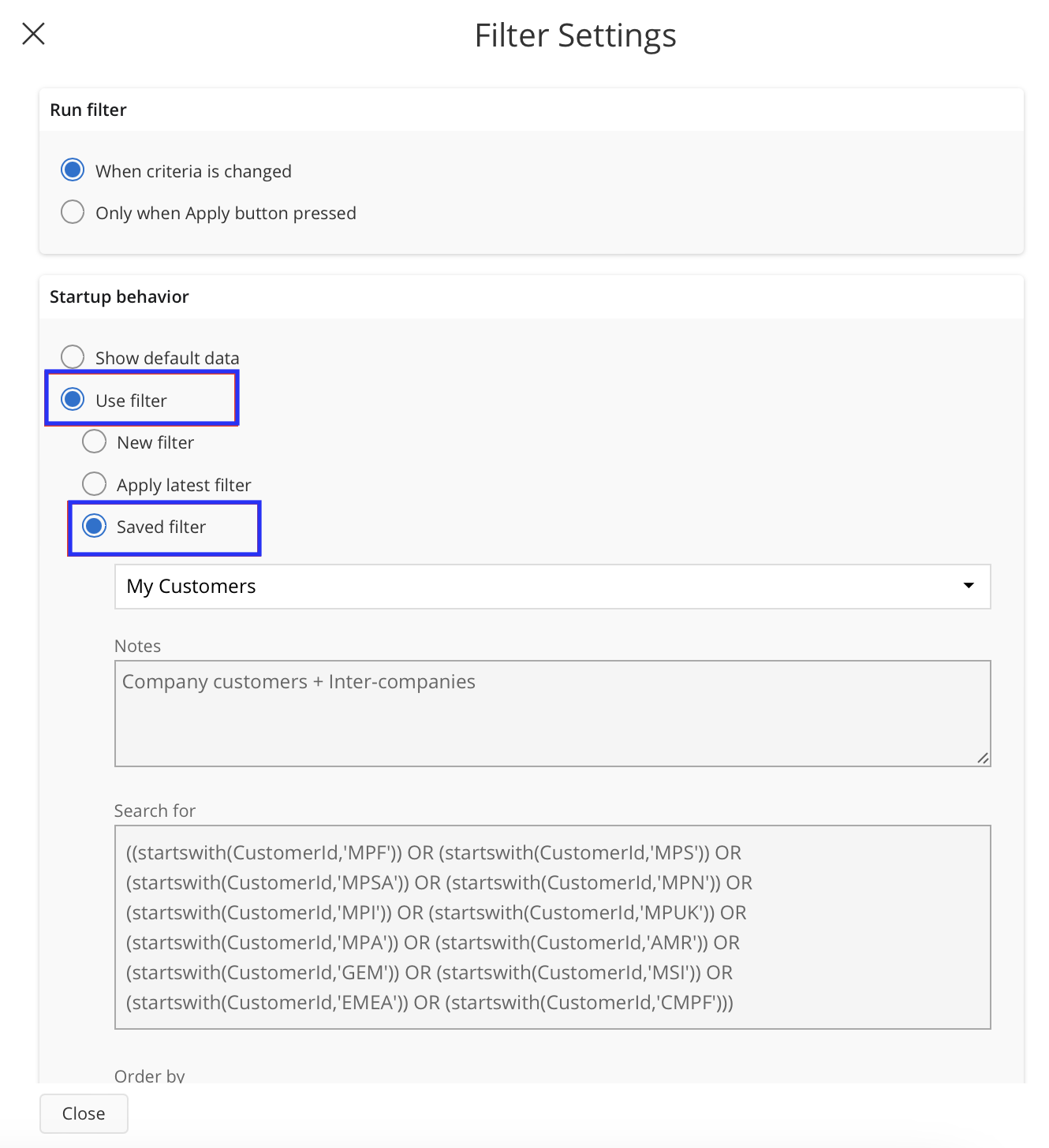Click inside the Notes text area
1049x1148 pixels.
click(552, 714)
